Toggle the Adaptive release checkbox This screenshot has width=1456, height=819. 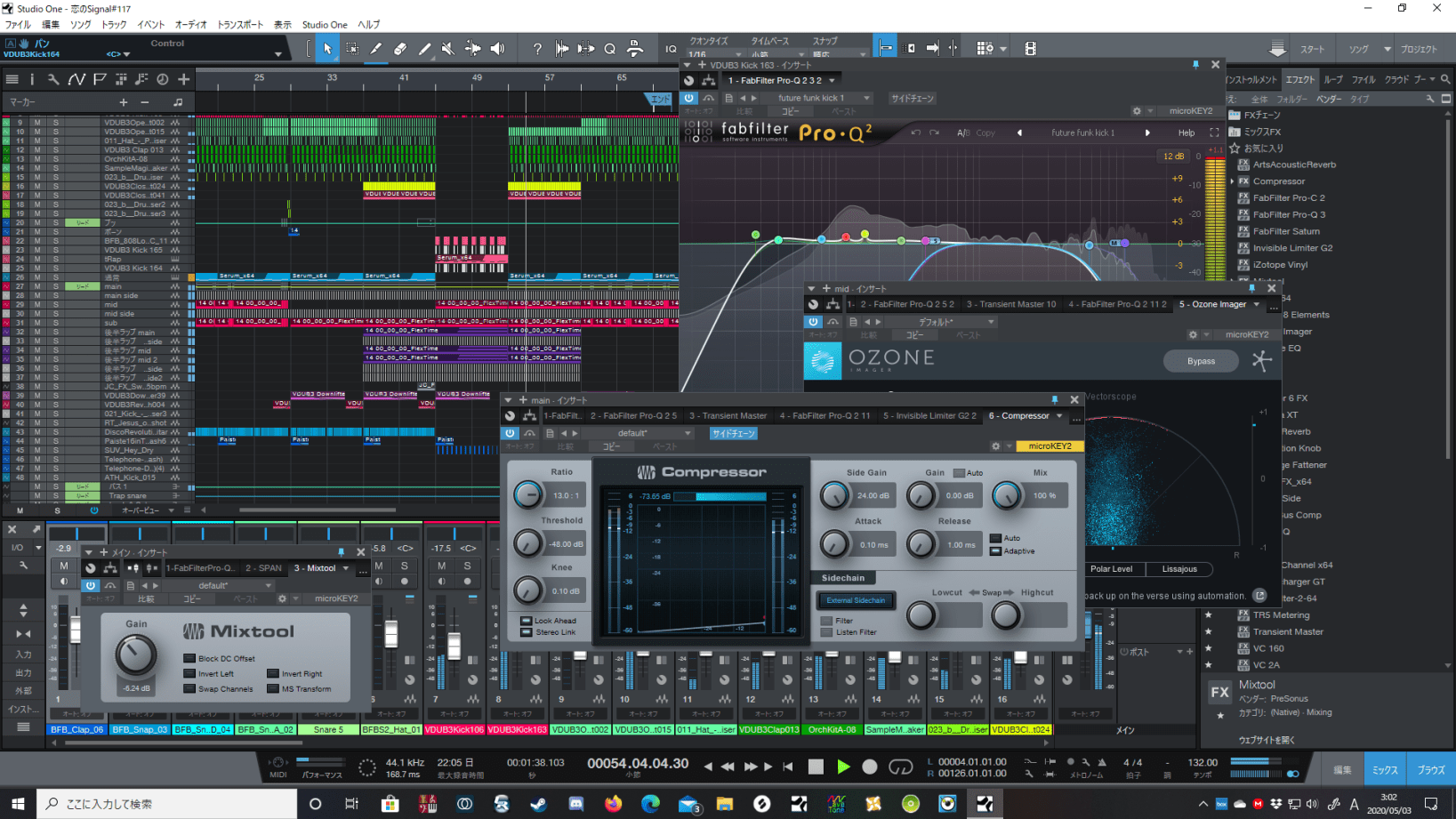pos(995,551)
